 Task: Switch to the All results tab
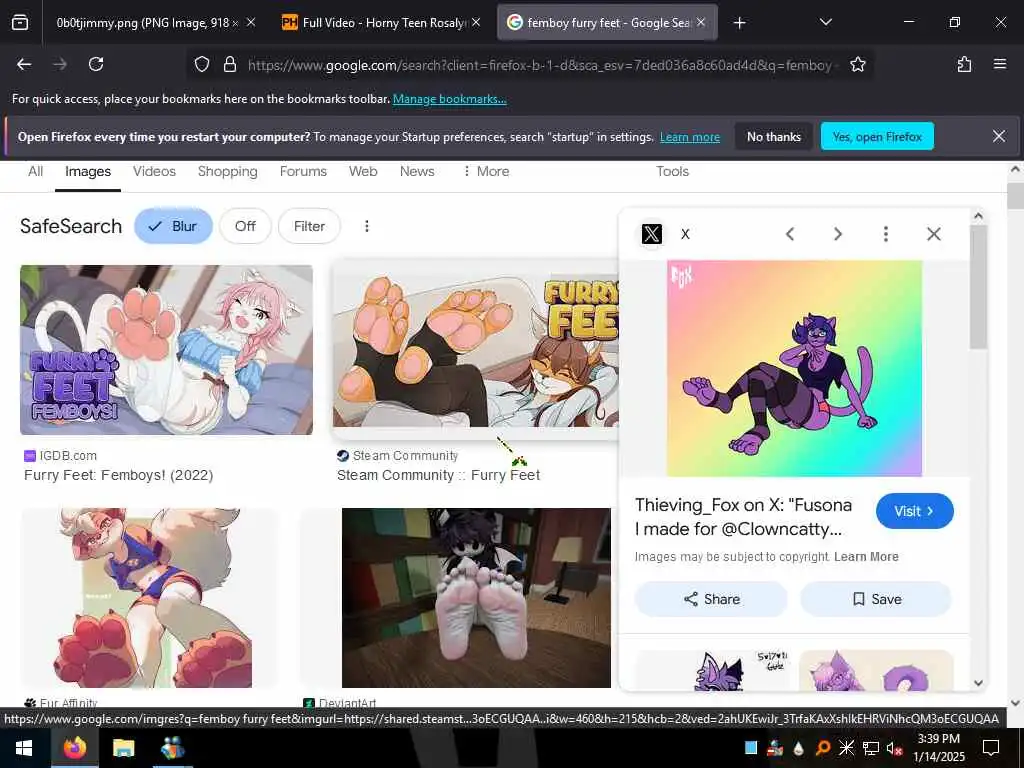[x=35, y=171]
